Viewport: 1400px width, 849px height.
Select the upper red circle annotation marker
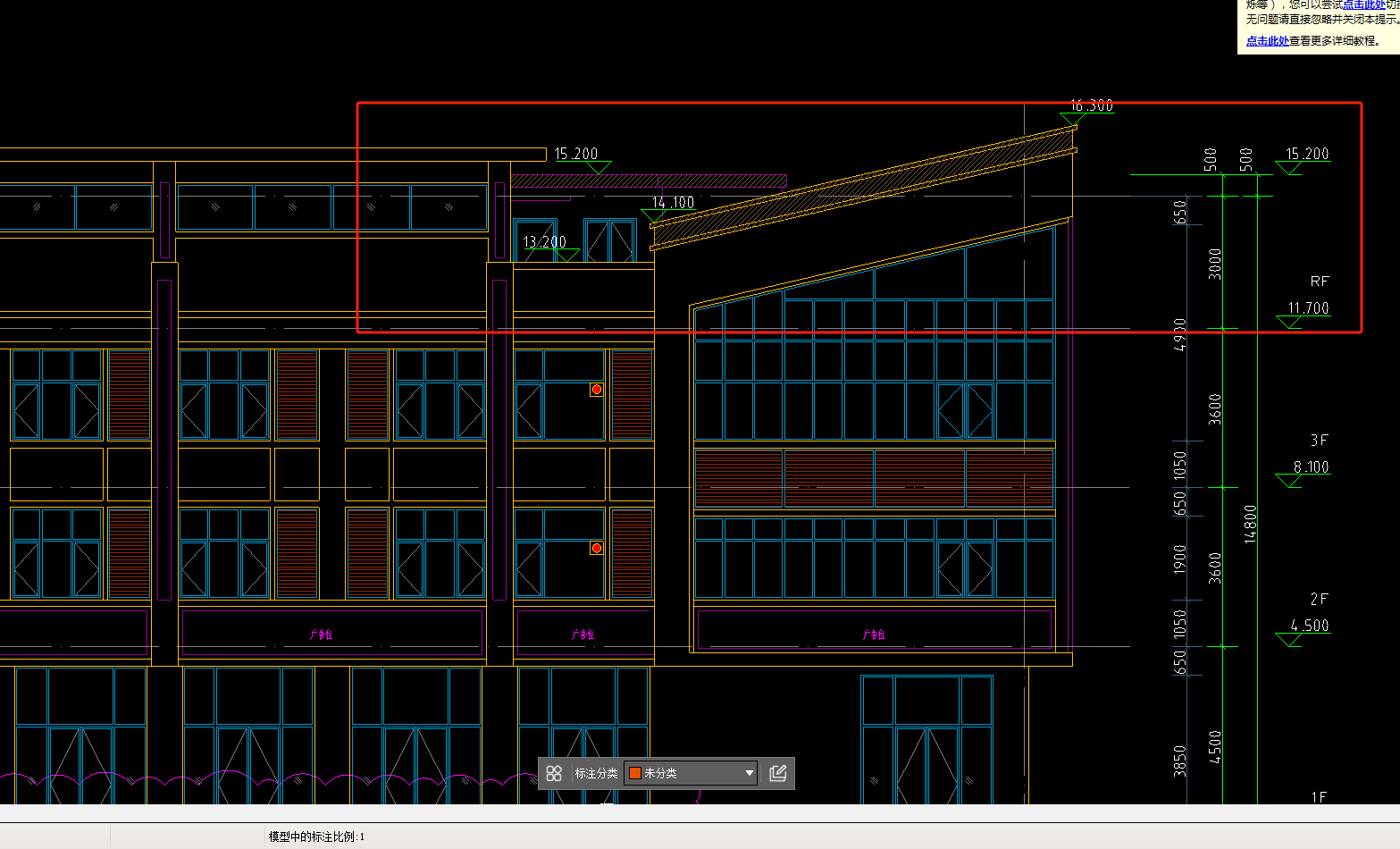coord(597,390)
